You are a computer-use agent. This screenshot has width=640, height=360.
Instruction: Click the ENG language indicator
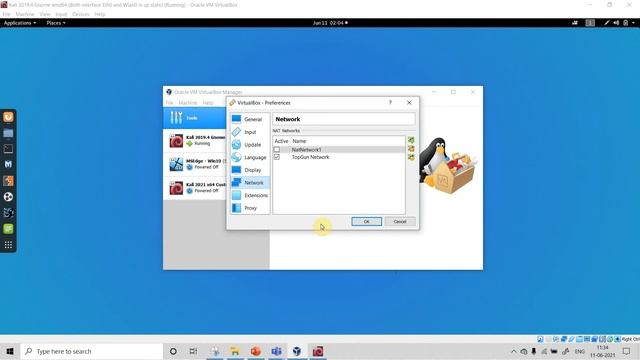(x=580, y=351)
